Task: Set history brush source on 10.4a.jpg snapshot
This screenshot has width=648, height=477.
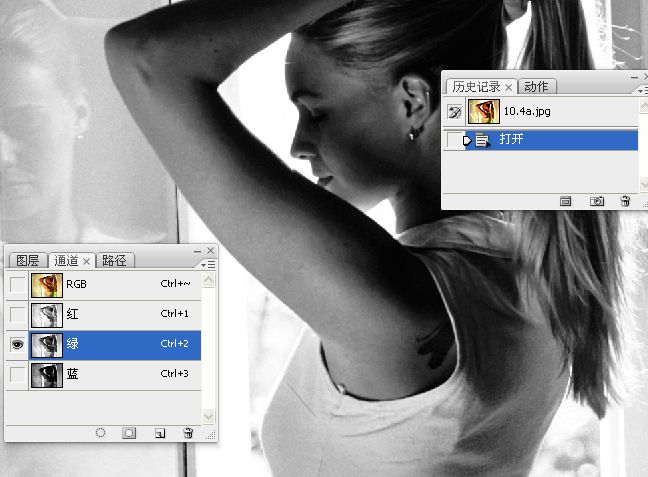Action: 455,112
